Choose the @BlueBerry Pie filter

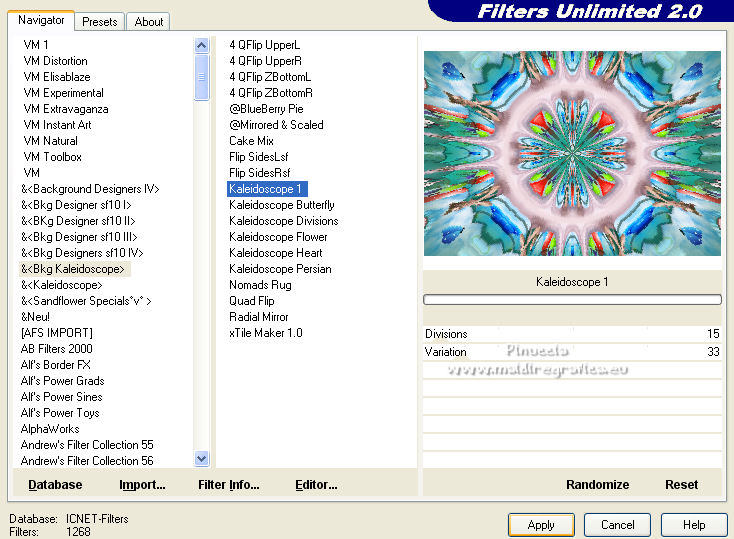pos(266,109)
